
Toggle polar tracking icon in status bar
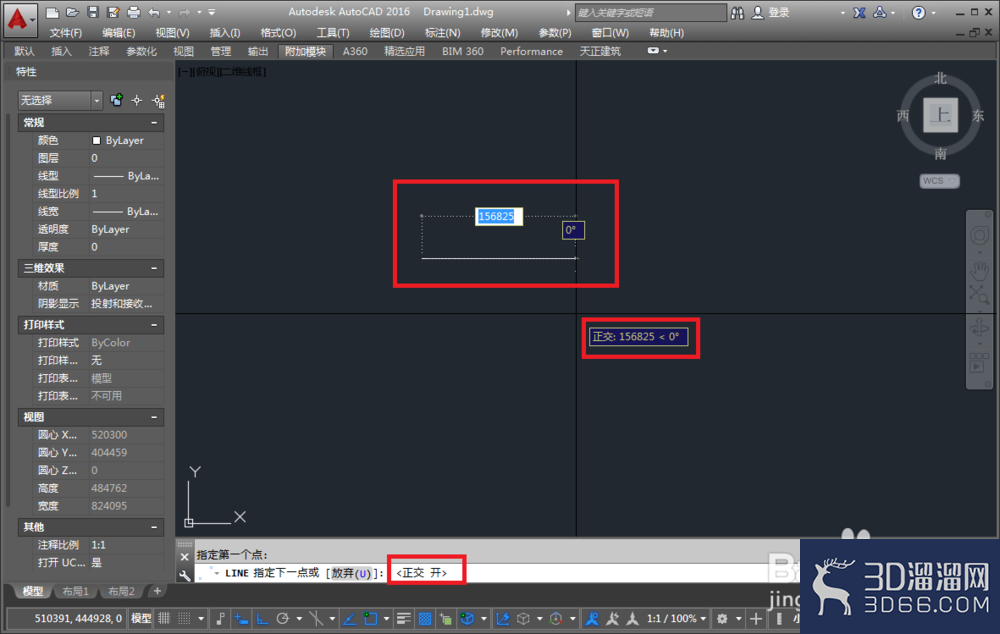(x=283, y=618)
